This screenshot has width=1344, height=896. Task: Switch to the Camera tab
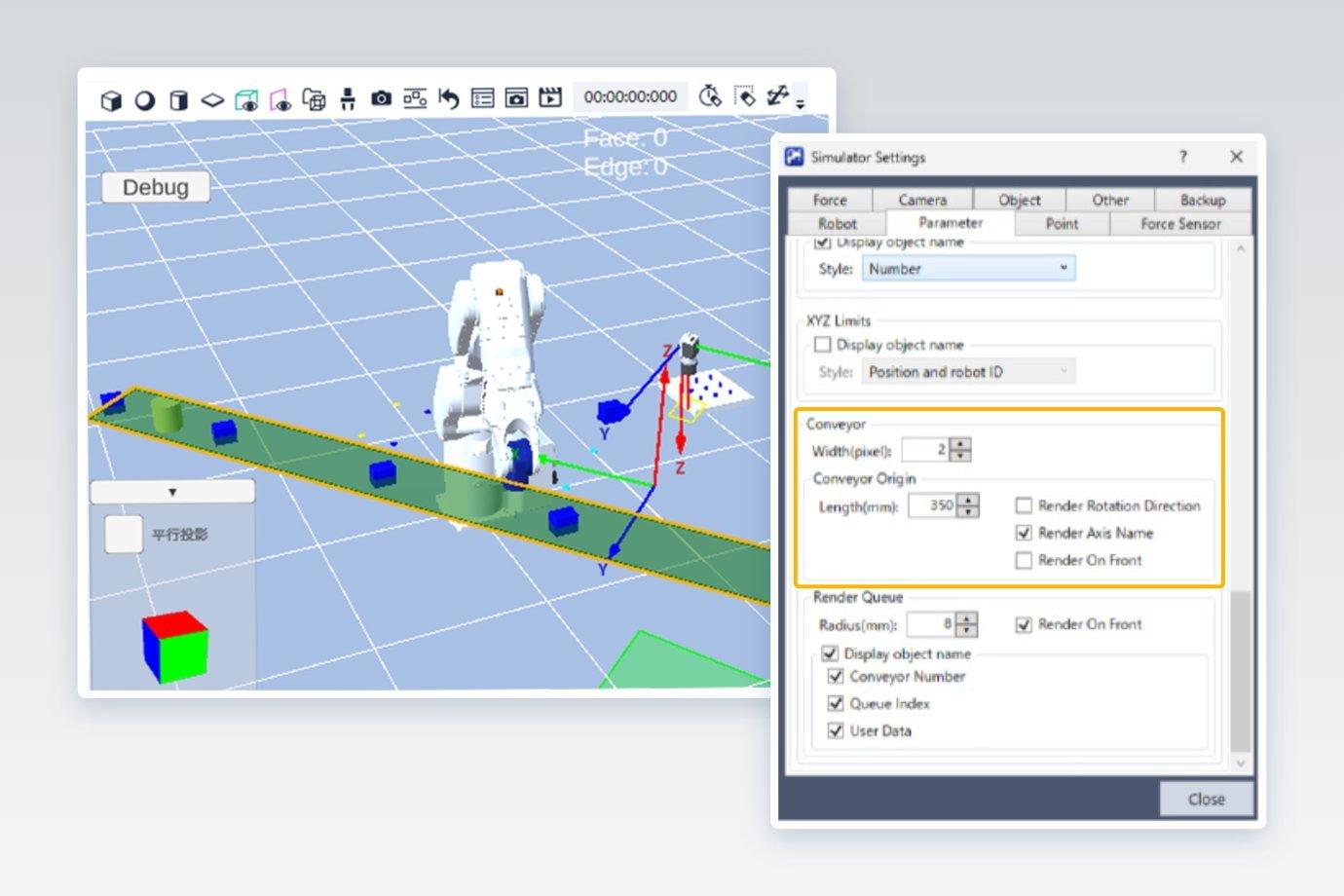(922, 200)
